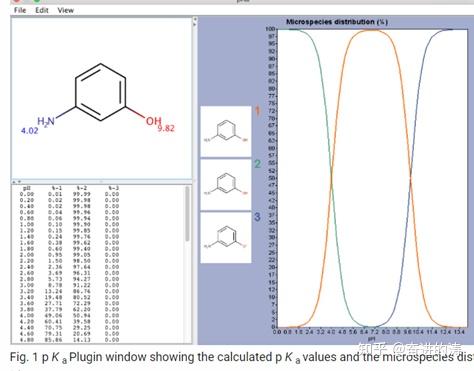Select microspecies 1 structure thumbnail
Screen dimensions: 474x371
point(226,131)
